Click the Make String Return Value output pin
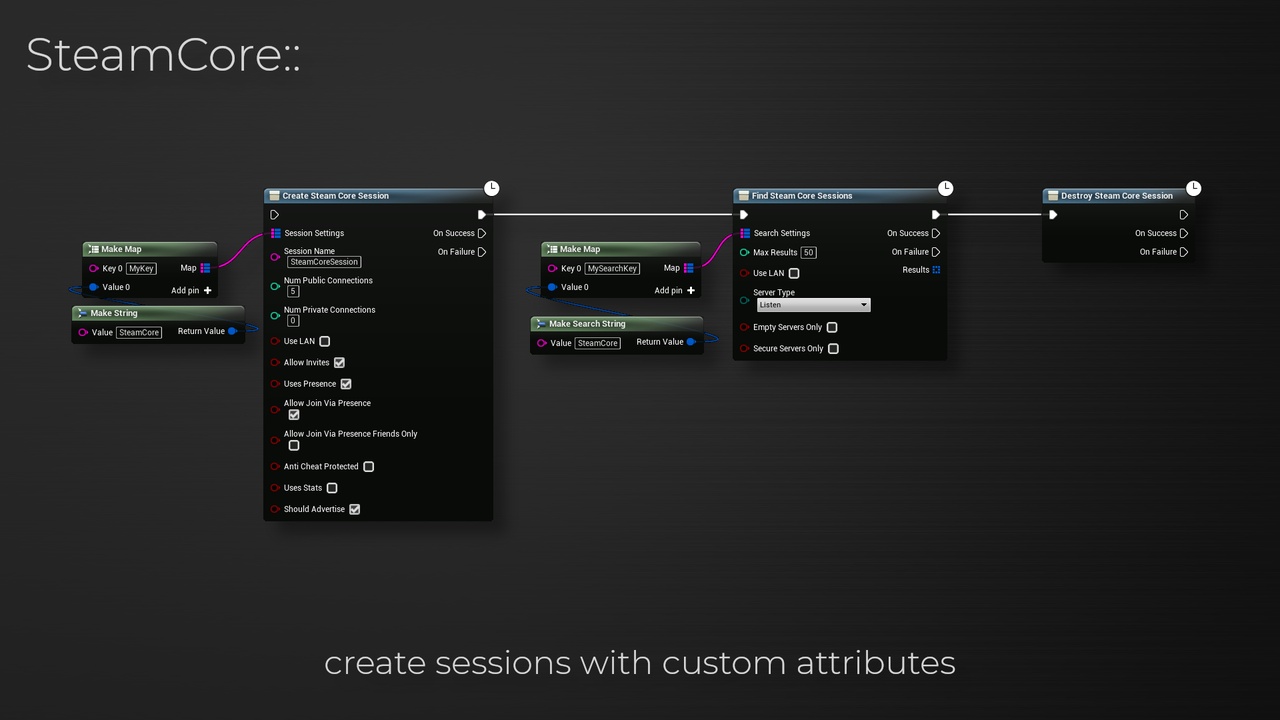The image size is (1280, 720). pos(232,331)
